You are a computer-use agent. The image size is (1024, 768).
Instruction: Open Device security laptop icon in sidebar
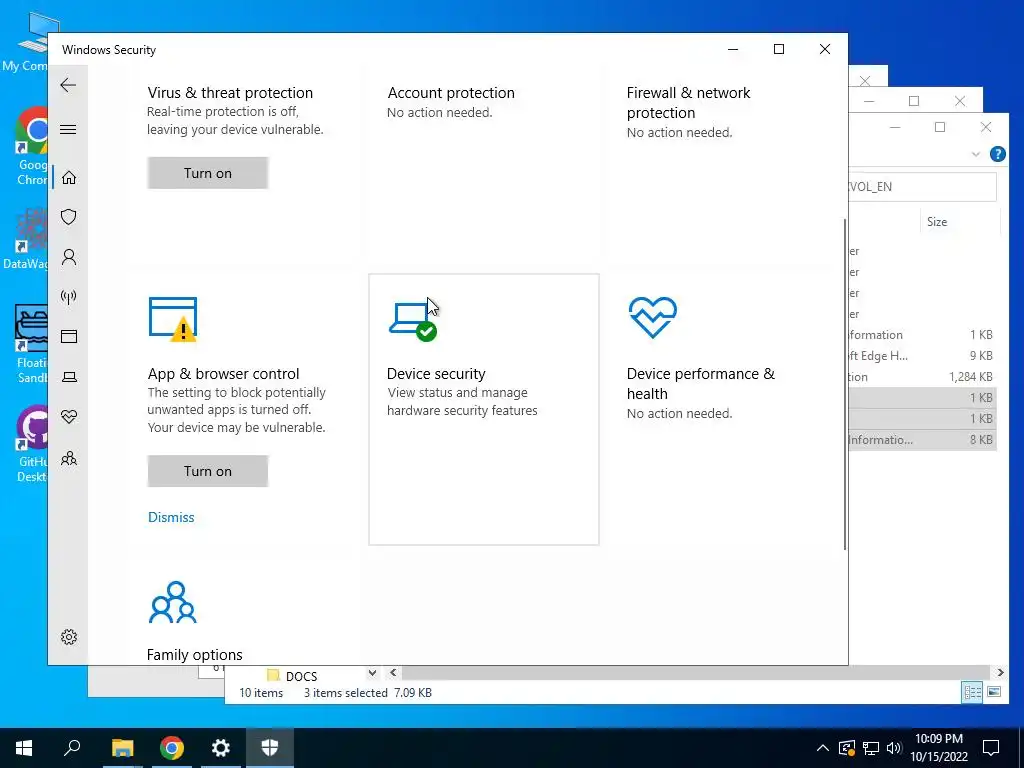tap(69, 377)
